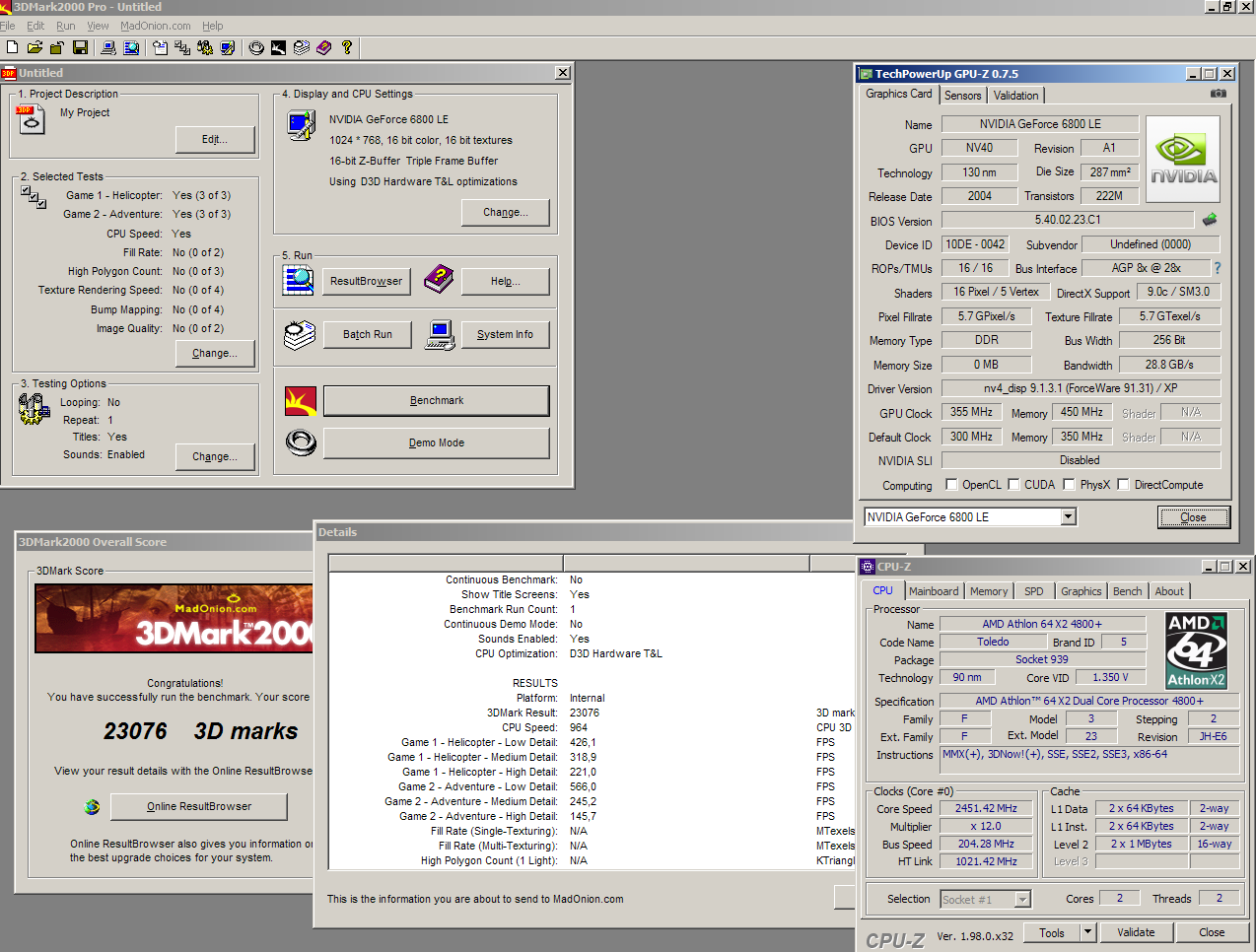Image resolution: width=1256 pixels, height=952 pixels.
Task: Open the Socket #1 selection dropdown
Action: coord(1022,899)
